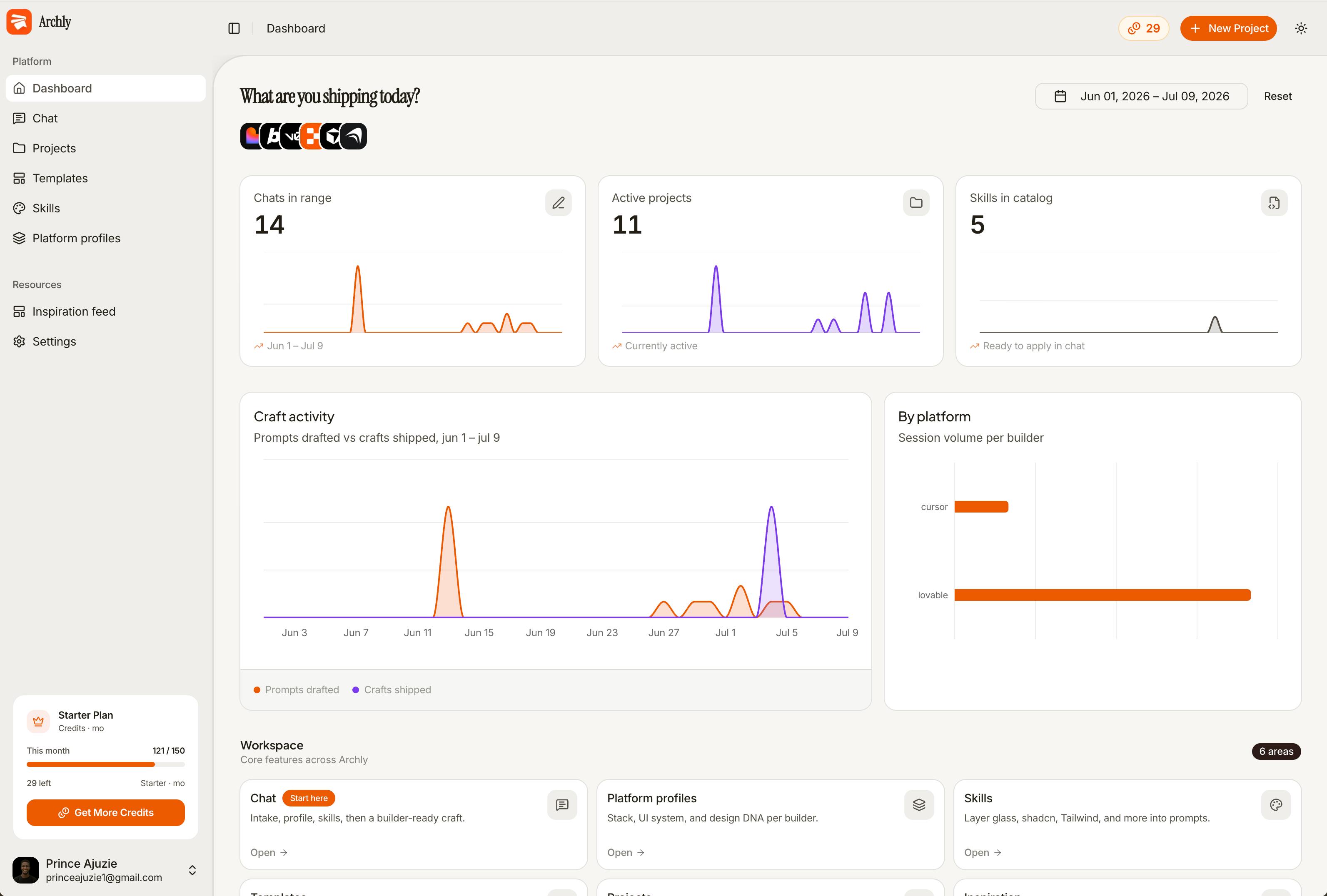
Task: Click the New Project button
Action: [x=1228, y=29]
